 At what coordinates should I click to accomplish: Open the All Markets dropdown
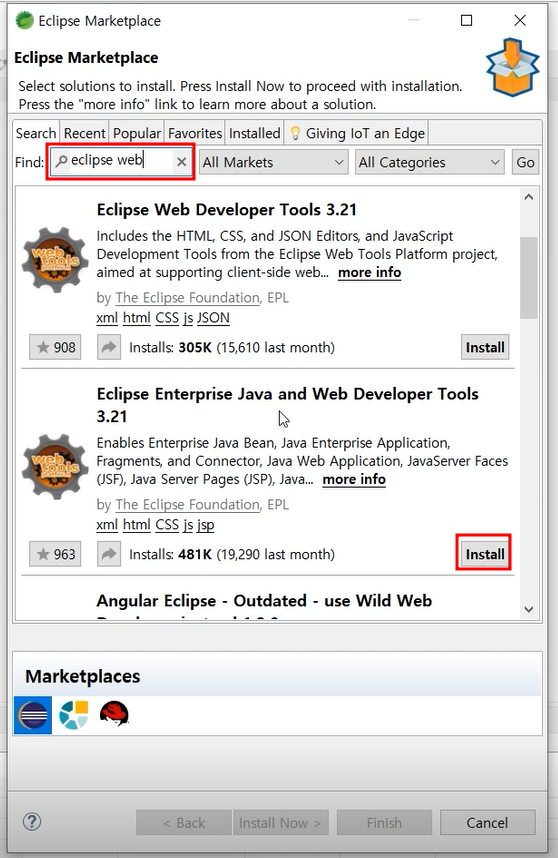click(x=274, y=162)
